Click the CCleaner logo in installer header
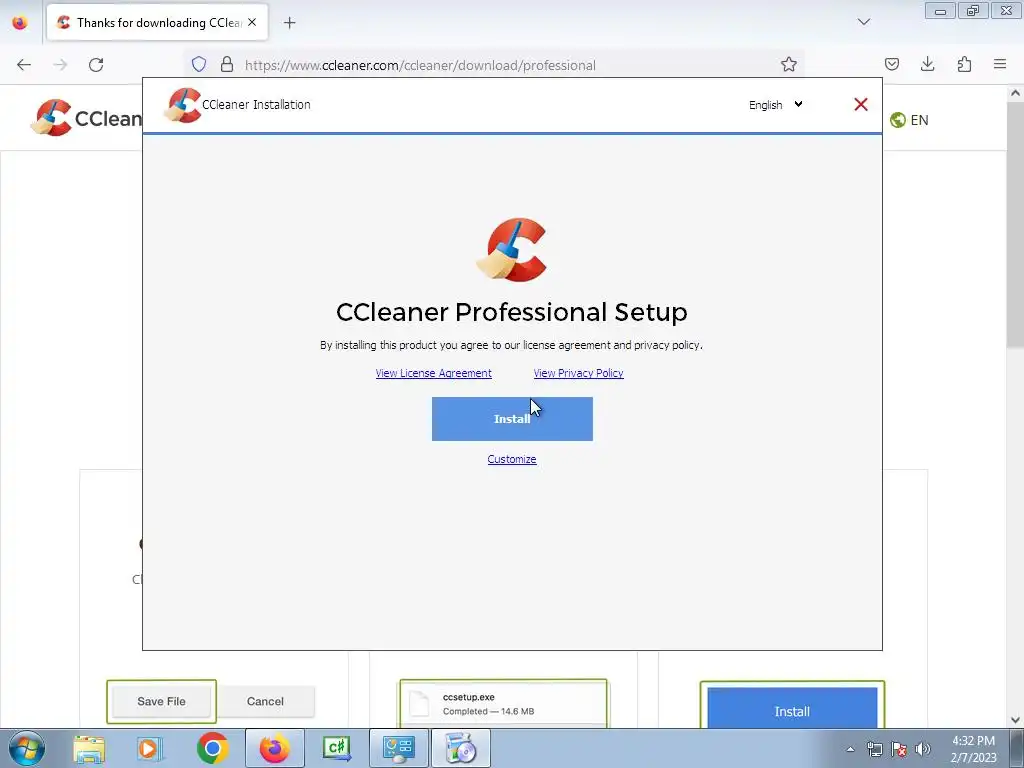Viewport: 1024px width, 768px height. coord(182,105)
